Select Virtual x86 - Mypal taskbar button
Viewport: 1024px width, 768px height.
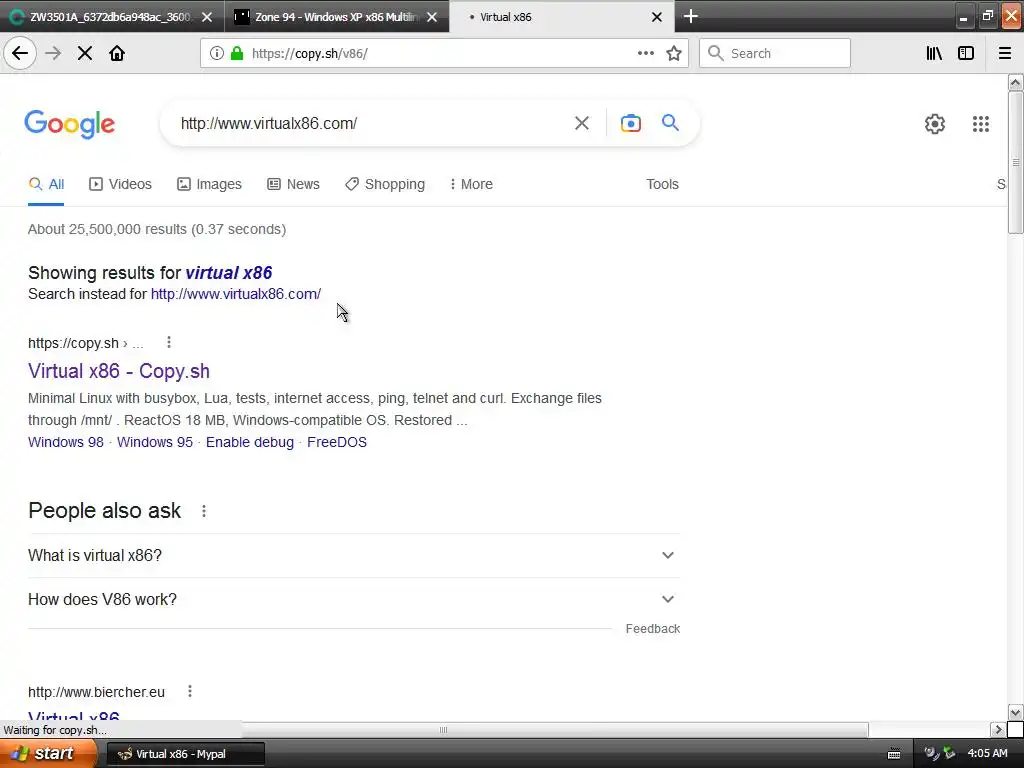[x=185, y=754]
